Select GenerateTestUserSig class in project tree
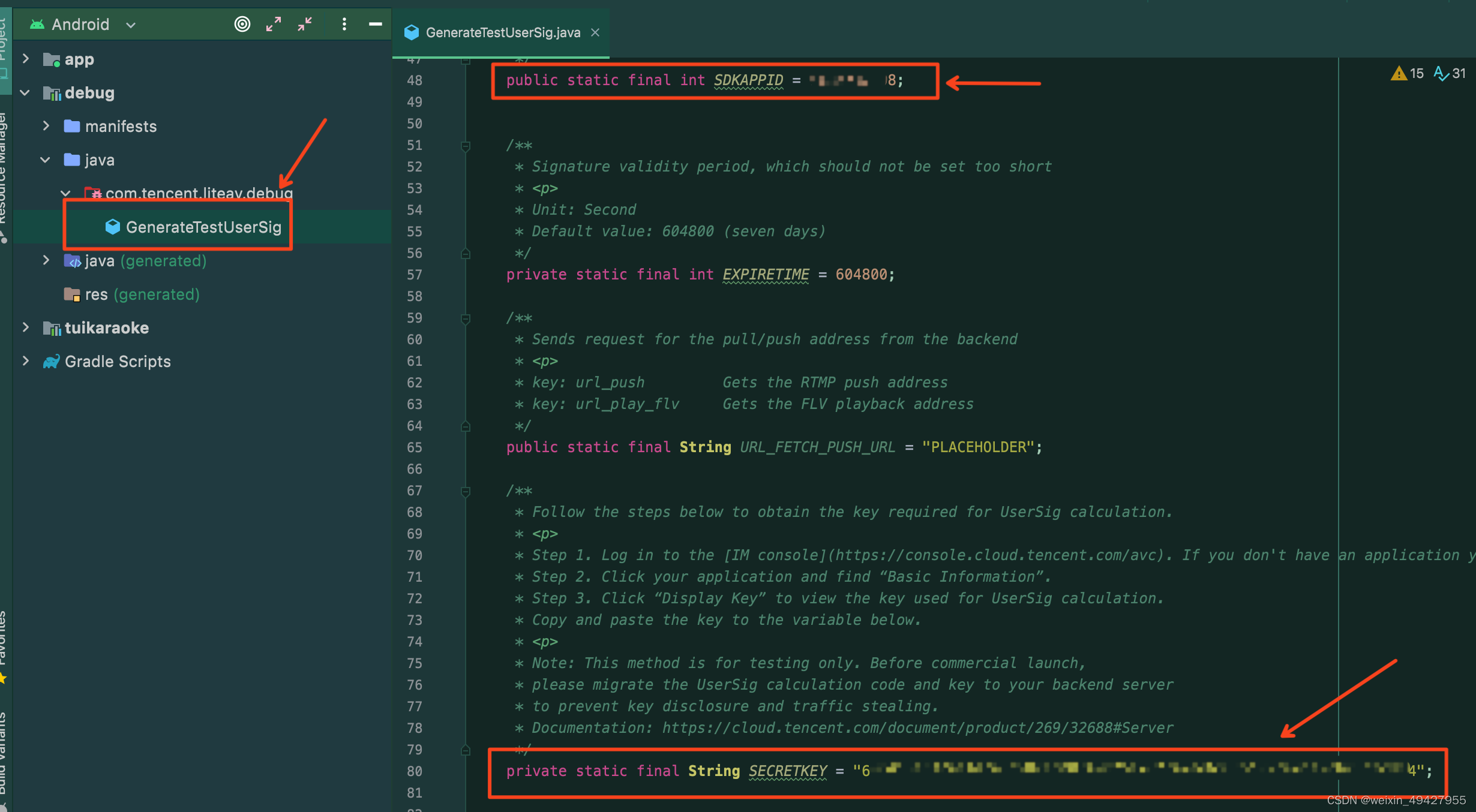This screenshot has width=1476, height=812. point(203,227)
